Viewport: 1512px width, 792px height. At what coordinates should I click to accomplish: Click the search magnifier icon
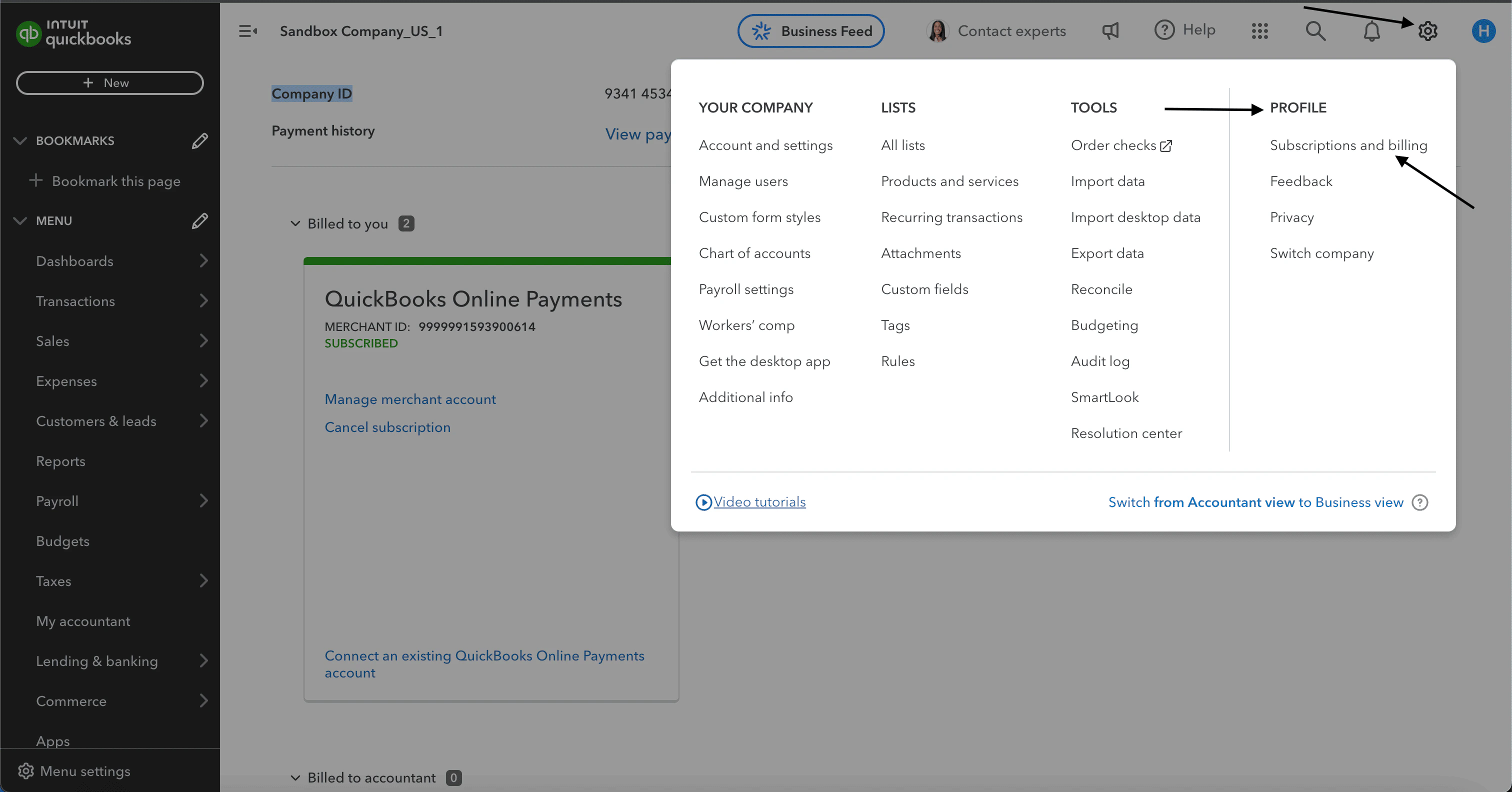(x=1315, y=31)
